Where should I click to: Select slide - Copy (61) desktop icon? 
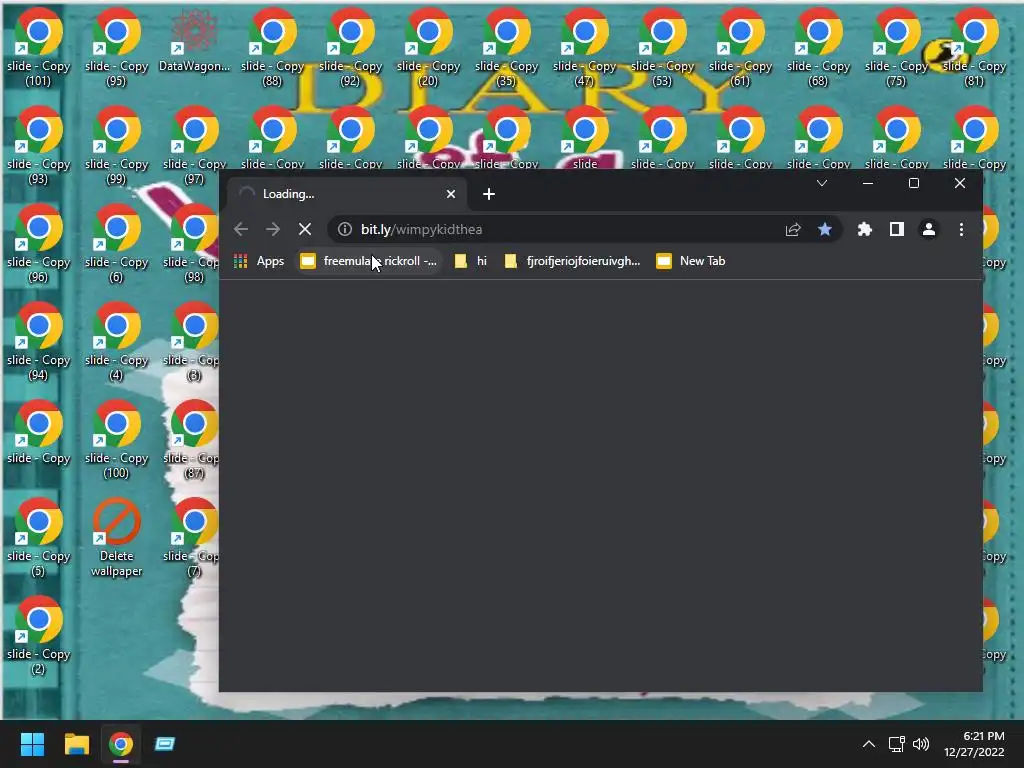(740, 48)
